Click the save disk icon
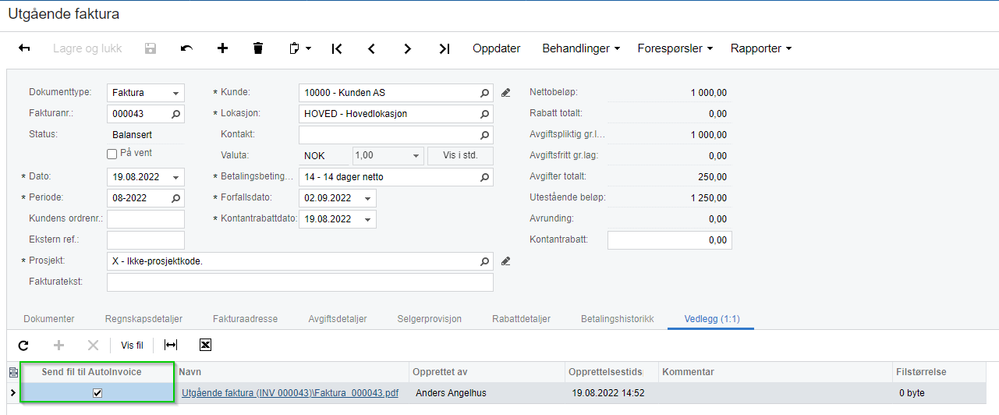 tap(150, 48)
